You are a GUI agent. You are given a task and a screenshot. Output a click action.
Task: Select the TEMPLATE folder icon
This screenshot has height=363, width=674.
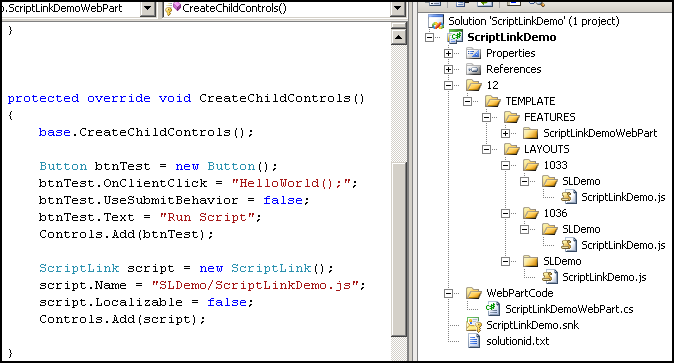(493, 101)
